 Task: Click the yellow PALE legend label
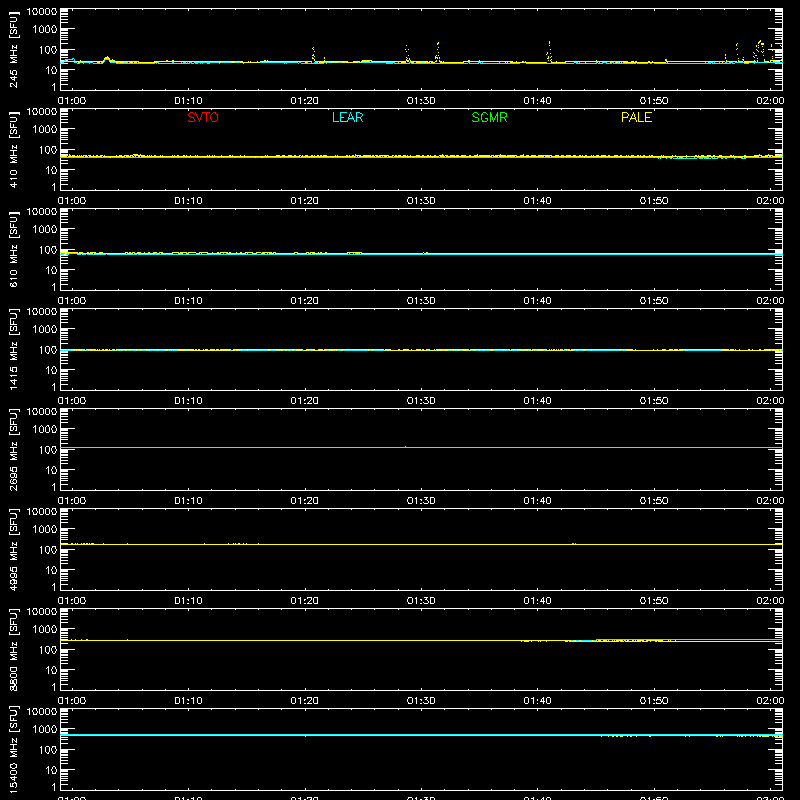point(636,117)
